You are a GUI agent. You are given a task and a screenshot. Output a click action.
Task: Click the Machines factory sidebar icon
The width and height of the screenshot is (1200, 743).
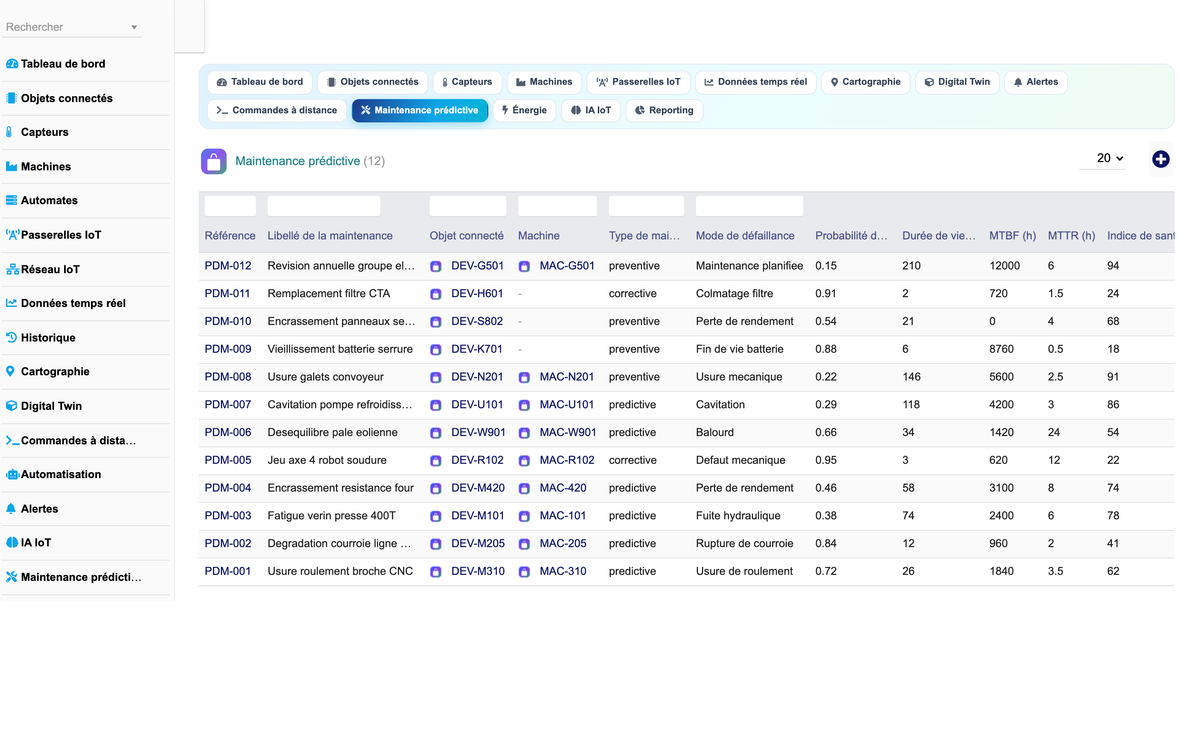[x=12, y=166]
